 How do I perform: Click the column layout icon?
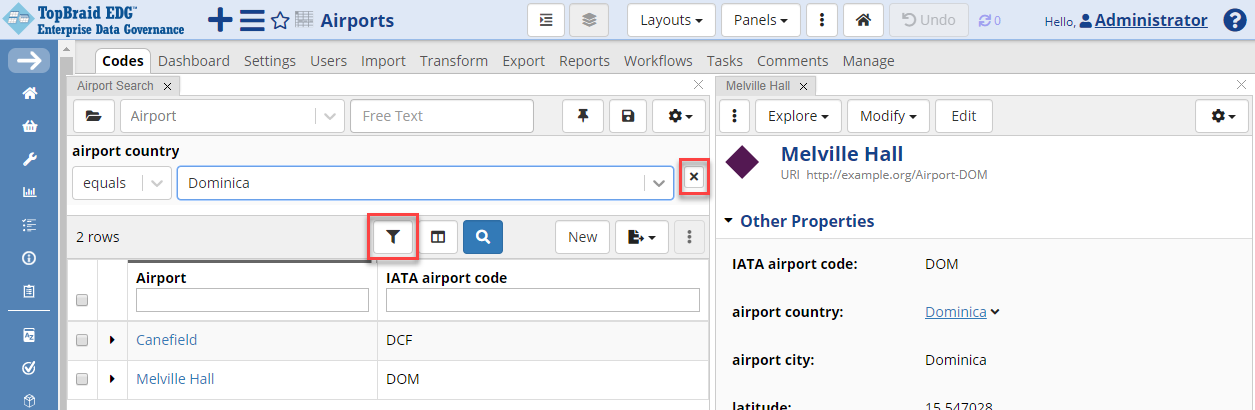[x=438, y=237]
